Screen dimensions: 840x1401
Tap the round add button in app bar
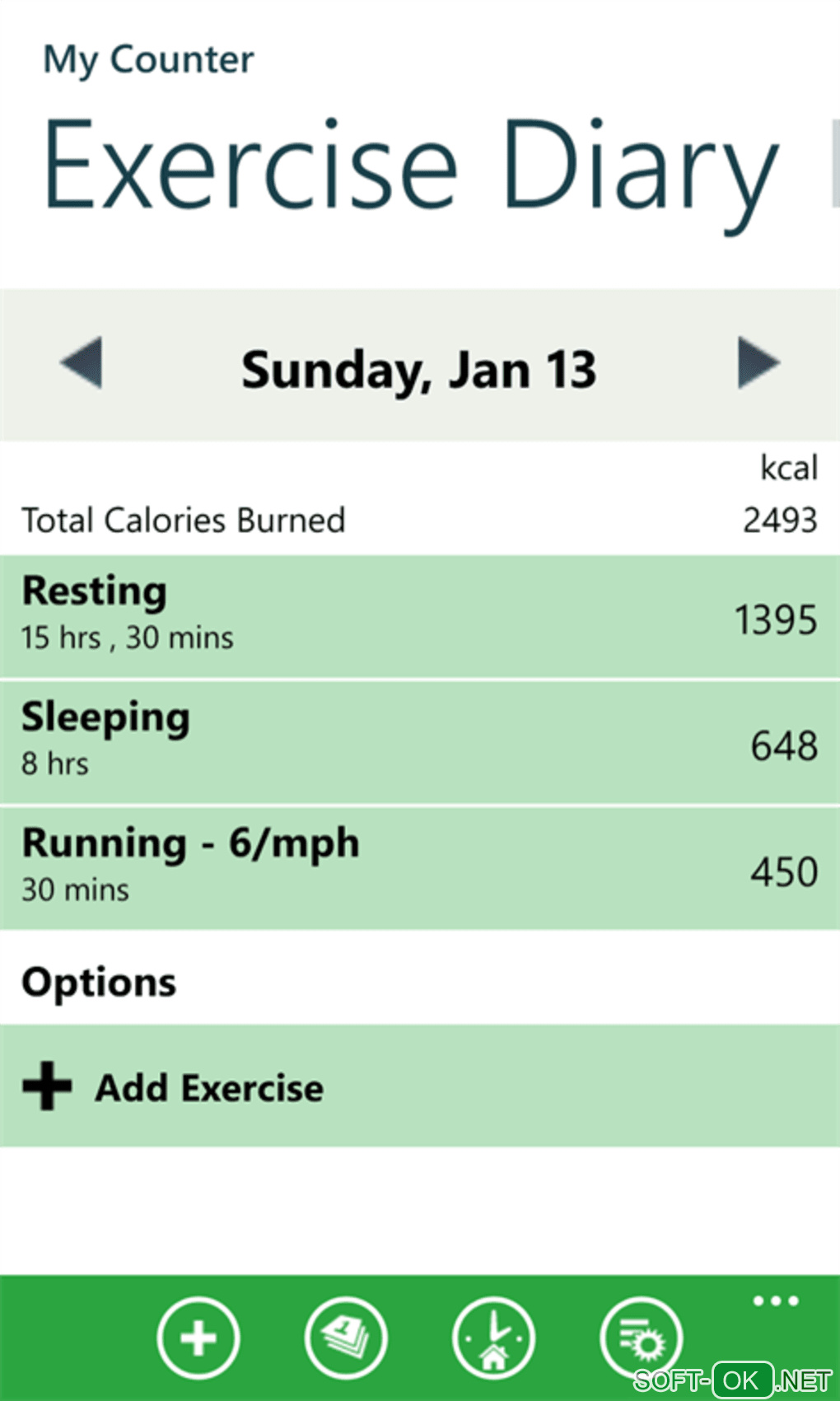pyautogui.click(x=198, y=1338)
